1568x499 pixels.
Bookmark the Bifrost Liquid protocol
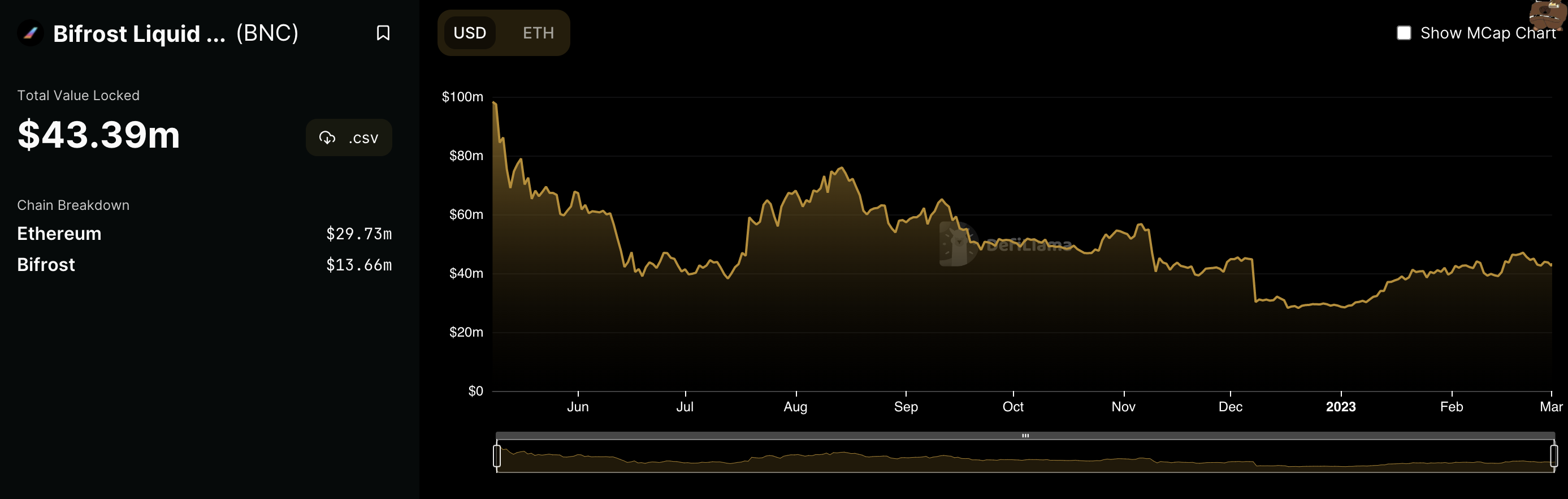coord(383,33)
